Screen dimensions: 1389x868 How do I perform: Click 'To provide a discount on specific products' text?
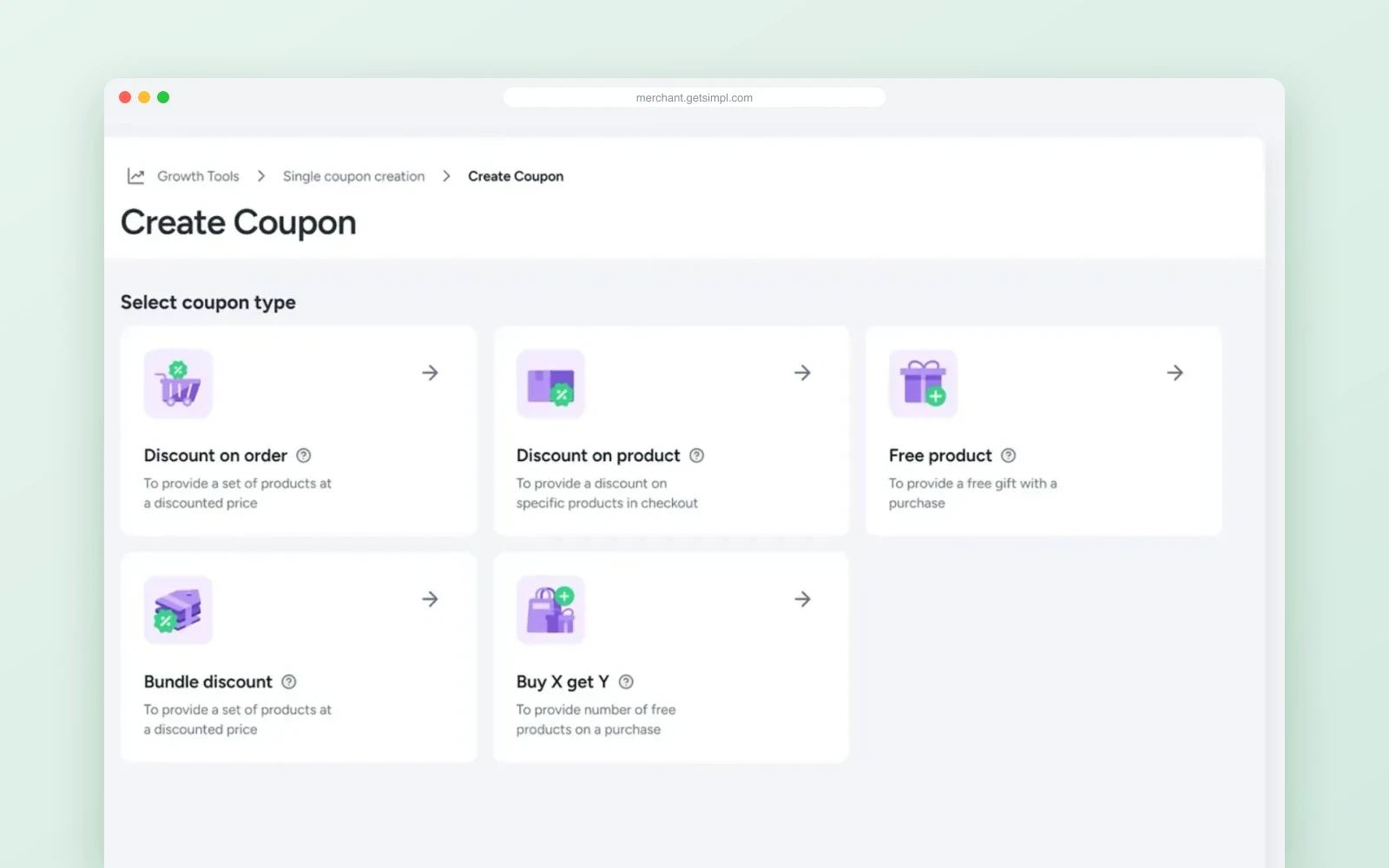pyautogui.click(x=607, y=493)
